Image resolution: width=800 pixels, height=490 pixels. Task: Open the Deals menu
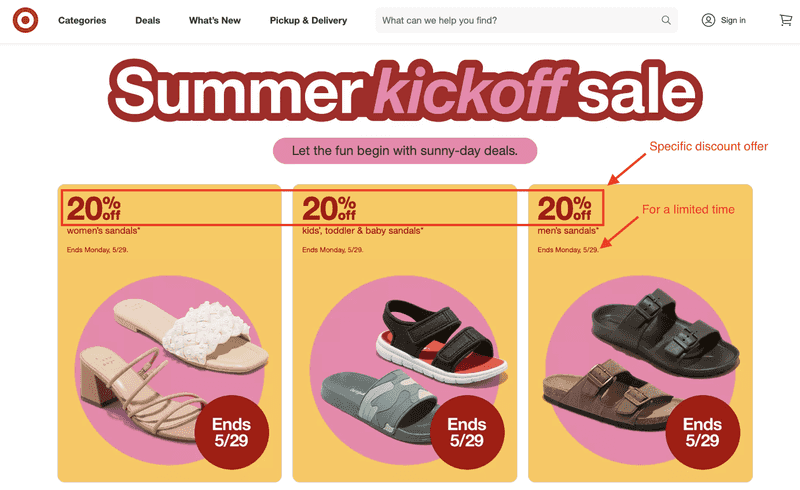(x=147, y=20)
